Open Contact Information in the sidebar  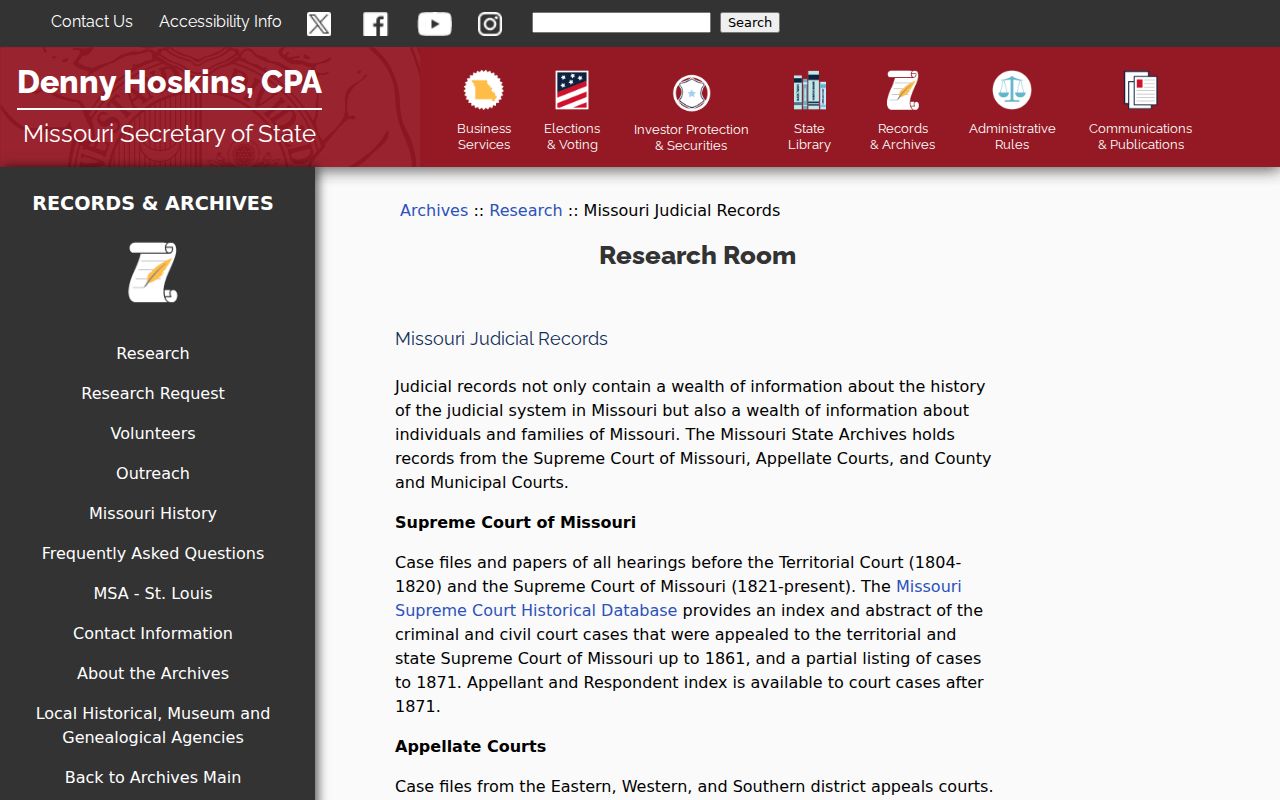coord(153,633)
